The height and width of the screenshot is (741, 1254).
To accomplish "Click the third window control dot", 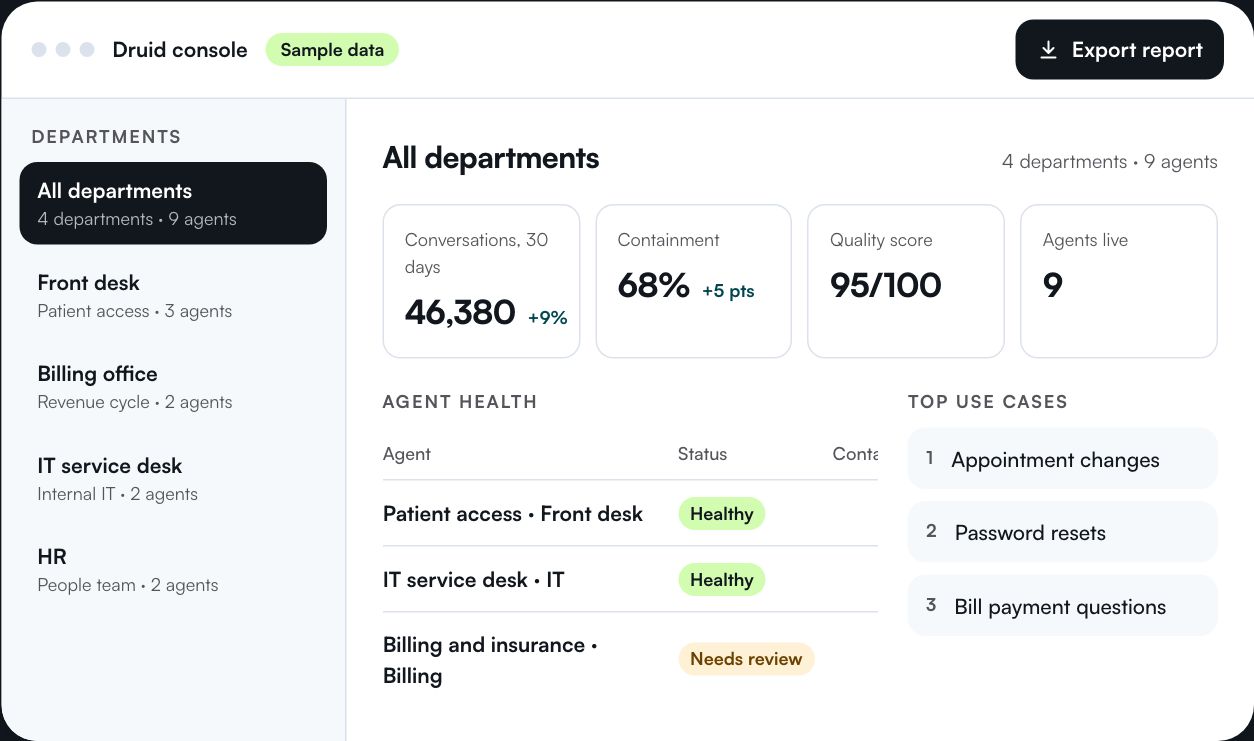I will coord(87,49).
